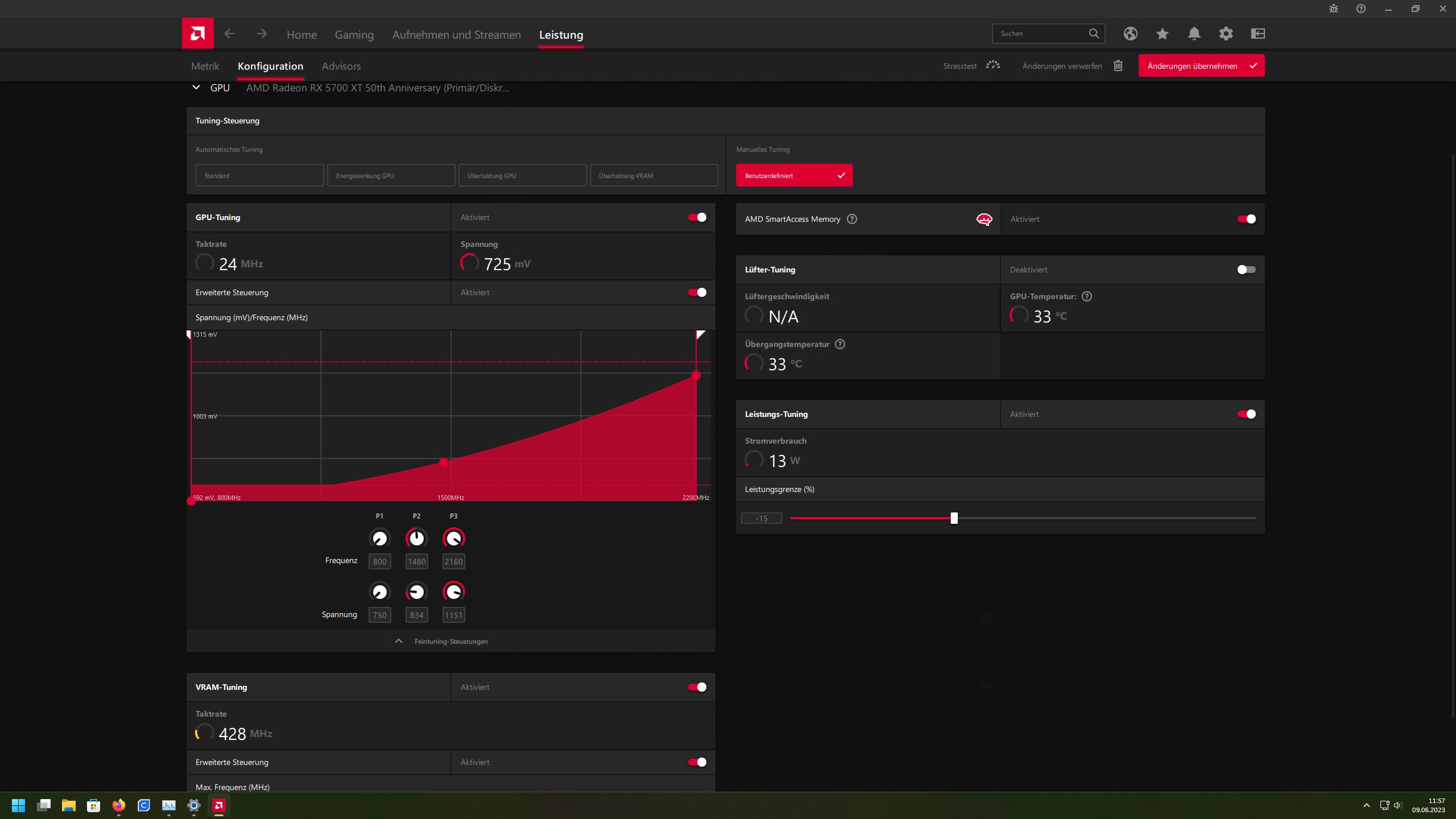Click the AMD logo home icon

(x=197, y=34)
